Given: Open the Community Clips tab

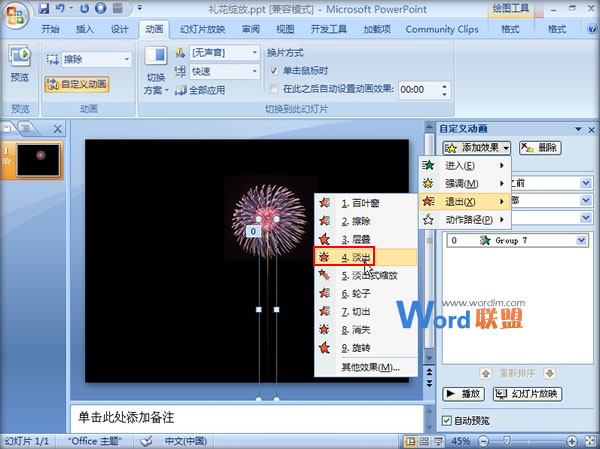Looking at the screenshot, I should click(x=442, y=29).
